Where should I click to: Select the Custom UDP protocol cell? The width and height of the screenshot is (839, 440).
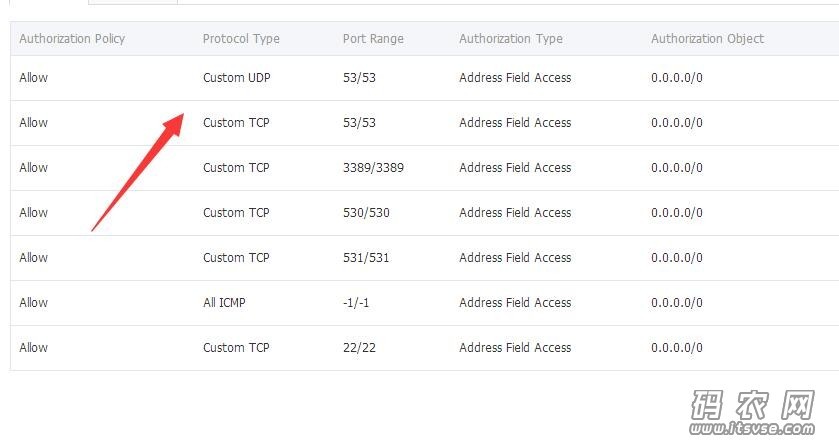[x=237, y=78]
